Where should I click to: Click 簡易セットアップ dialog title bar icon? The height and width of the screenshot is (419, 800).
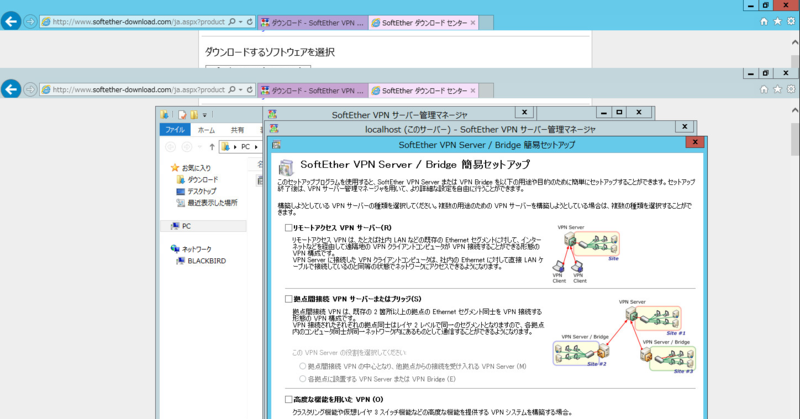point(276,145)
